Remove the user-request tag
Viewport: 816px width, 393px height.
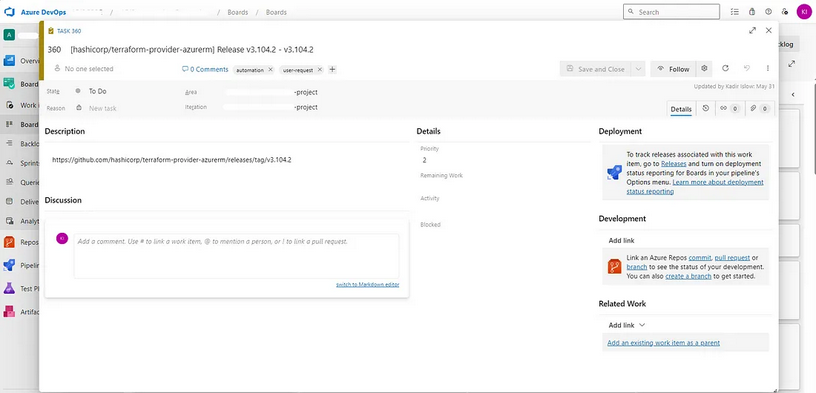pos(320,69)
